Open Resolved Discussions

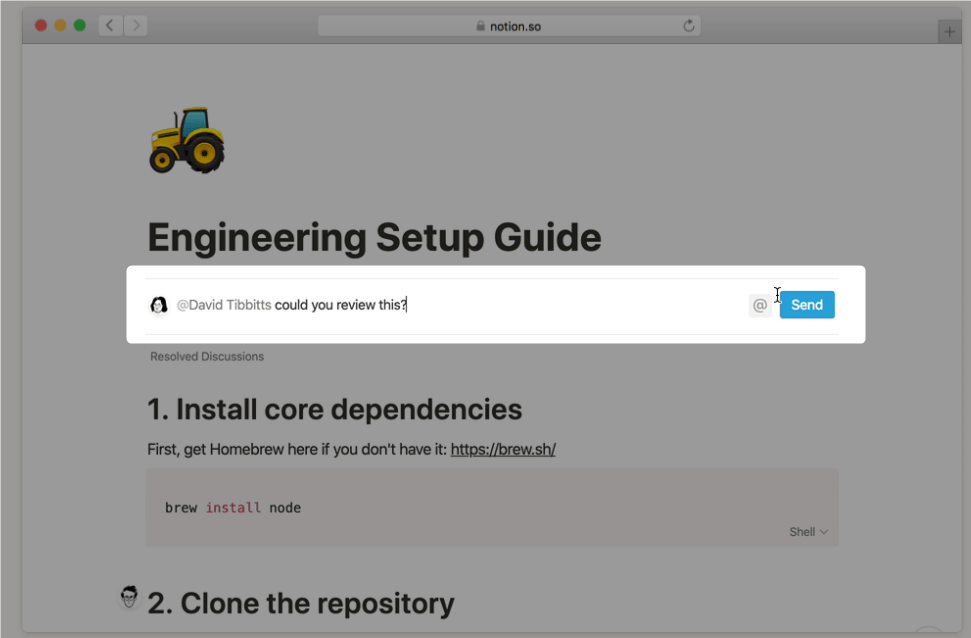(207, 357)
